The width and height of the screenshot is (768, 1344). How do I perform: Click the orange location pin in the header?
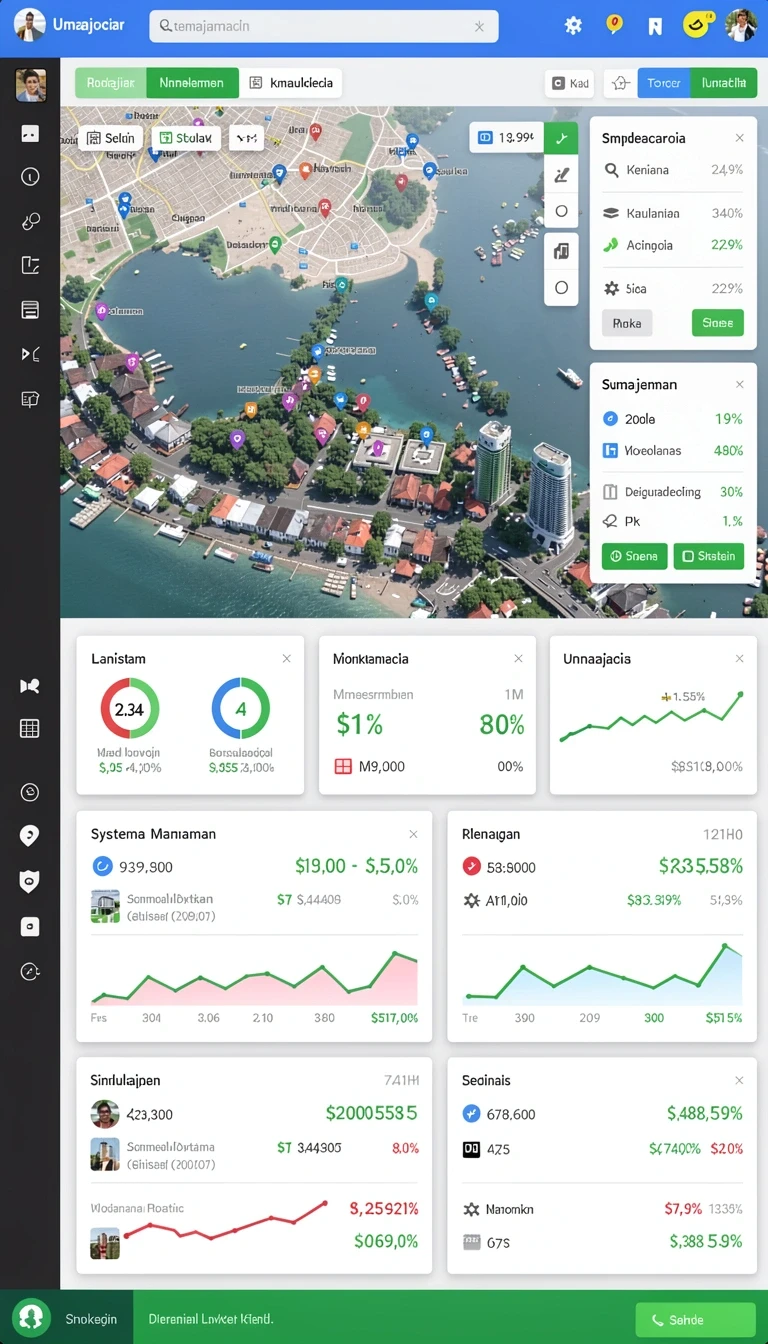(615, 24)
